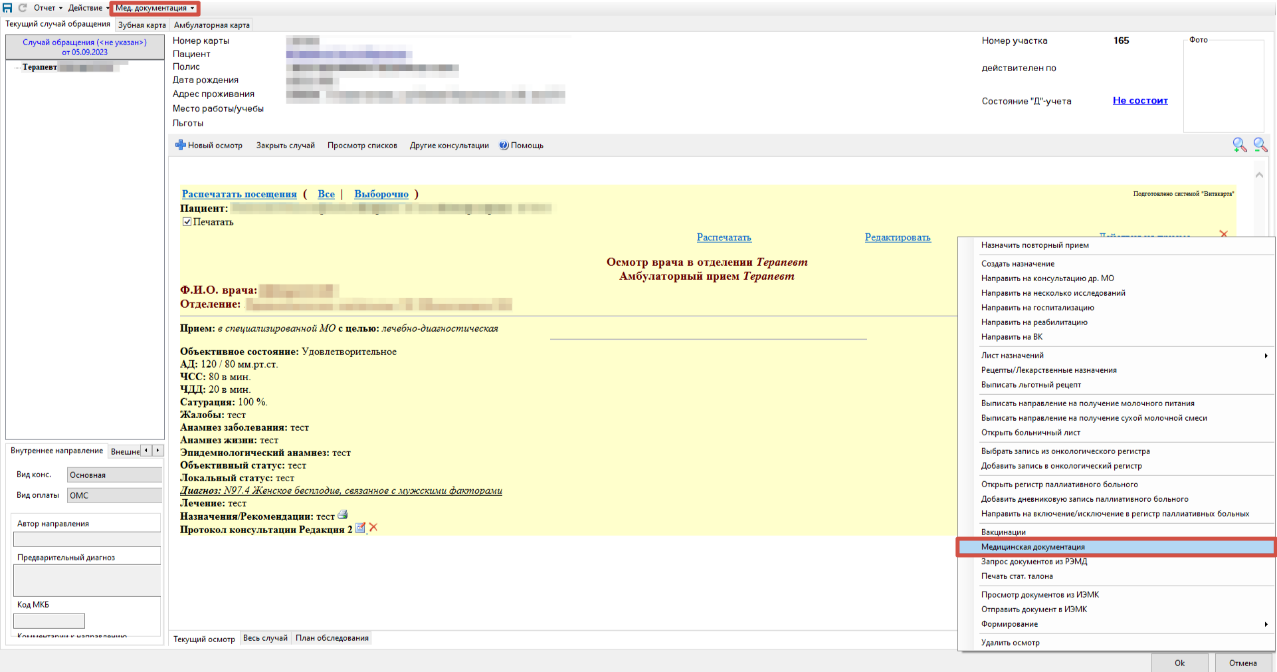Select Выписать льготный рецепт
Screen dimensions: 1277x672
click(x=1116, y=385)
